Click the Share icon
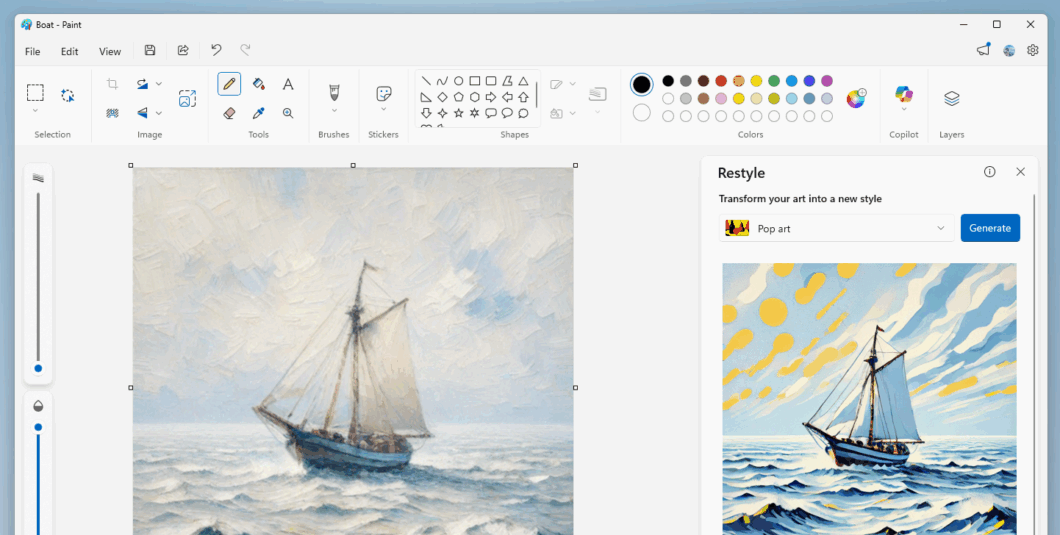Screen dimensions: 1060x535 (183, 51)
